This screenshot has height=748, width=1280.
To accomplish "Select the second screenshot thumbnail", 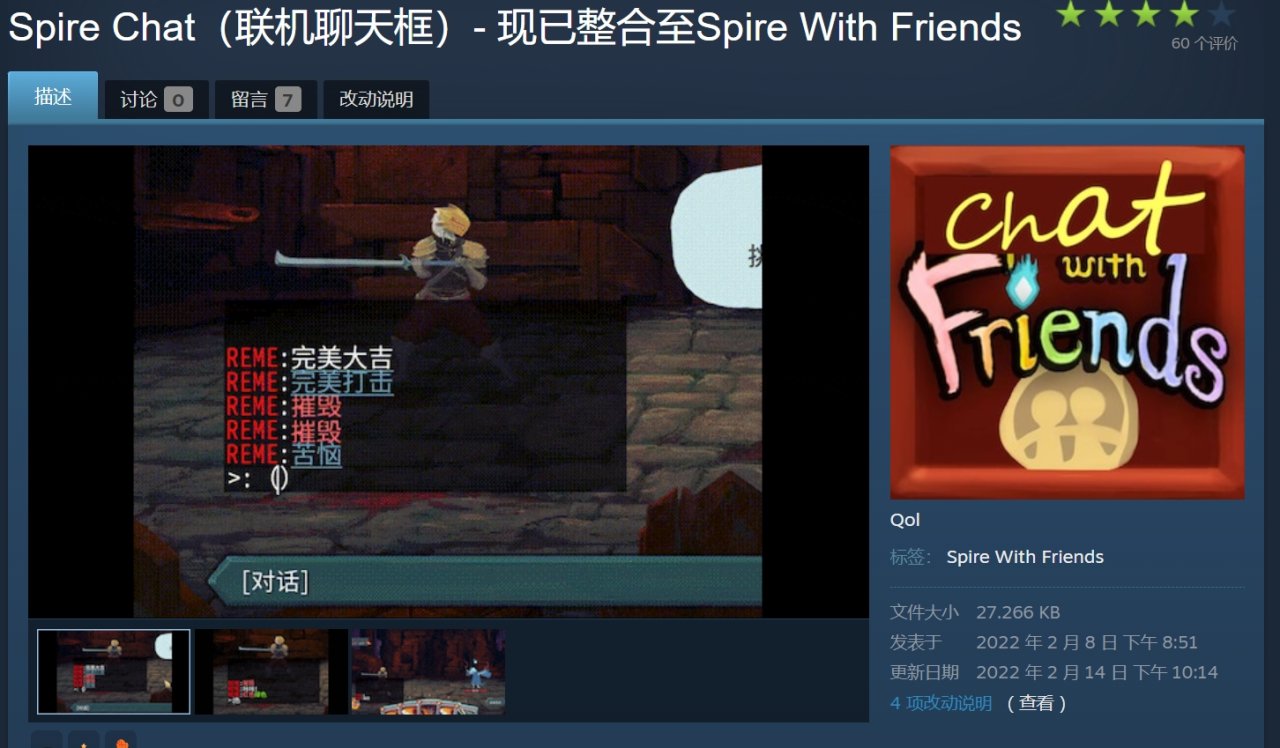I will (x=271, y=672).
